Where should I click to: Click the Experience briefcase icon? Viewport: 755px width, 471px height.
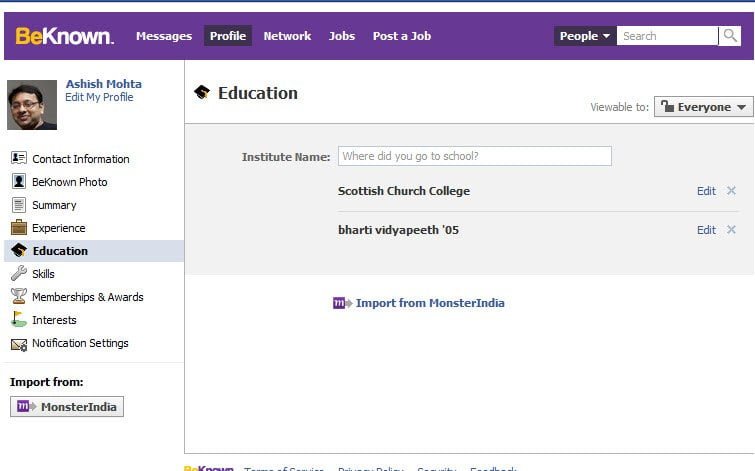19,227
